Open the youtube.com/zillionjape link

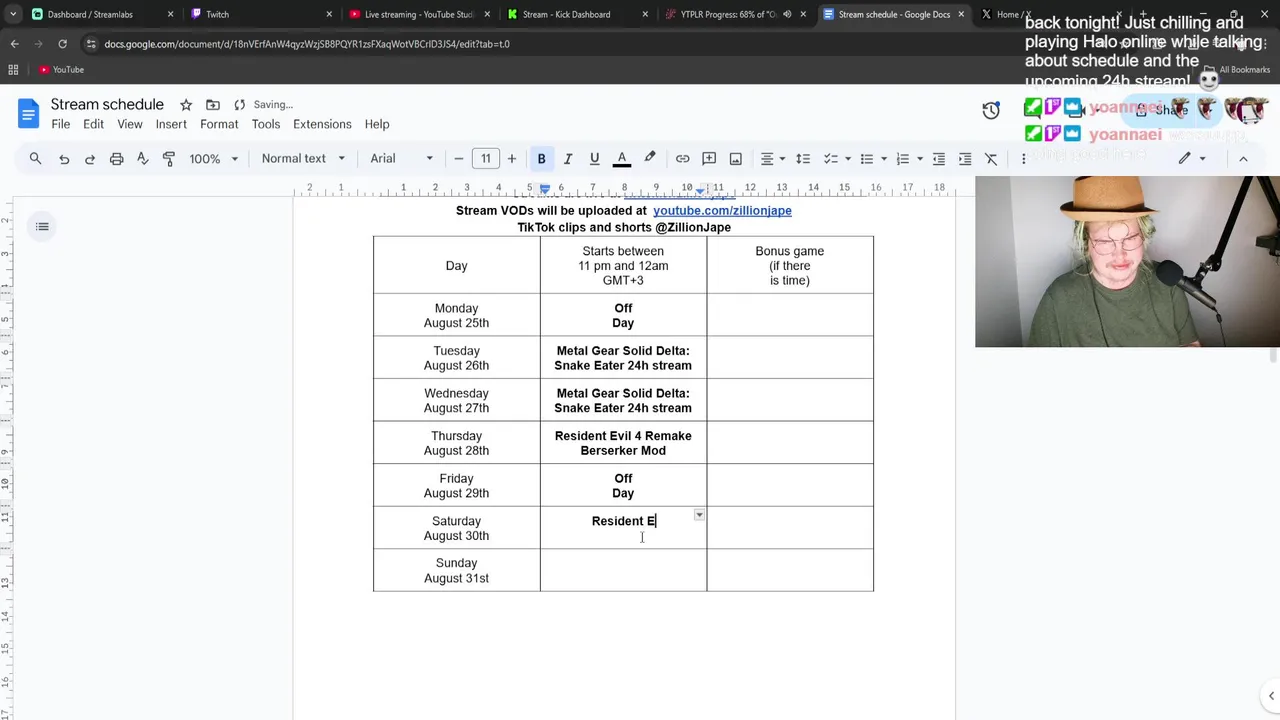point(722,211)
